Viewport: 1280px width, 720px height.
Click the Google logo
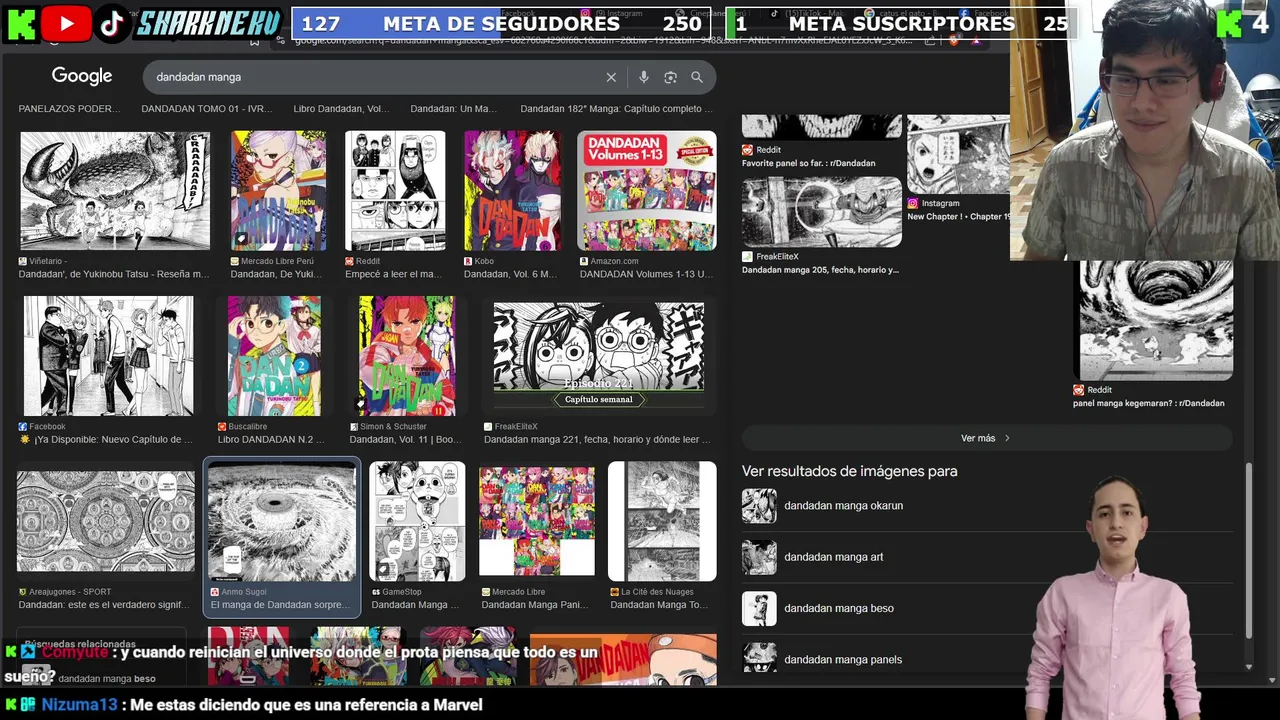[82, 76]
